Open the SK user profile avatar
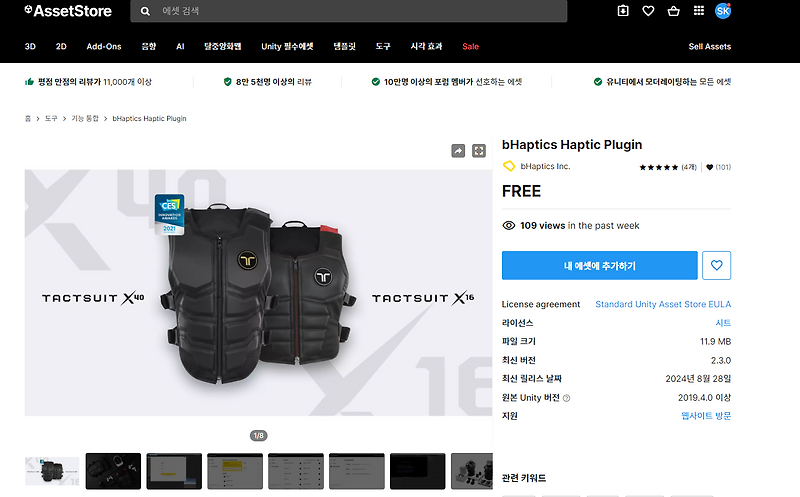Screen dimensions: 800x497 pyautogui.click(x=723, y=11)
